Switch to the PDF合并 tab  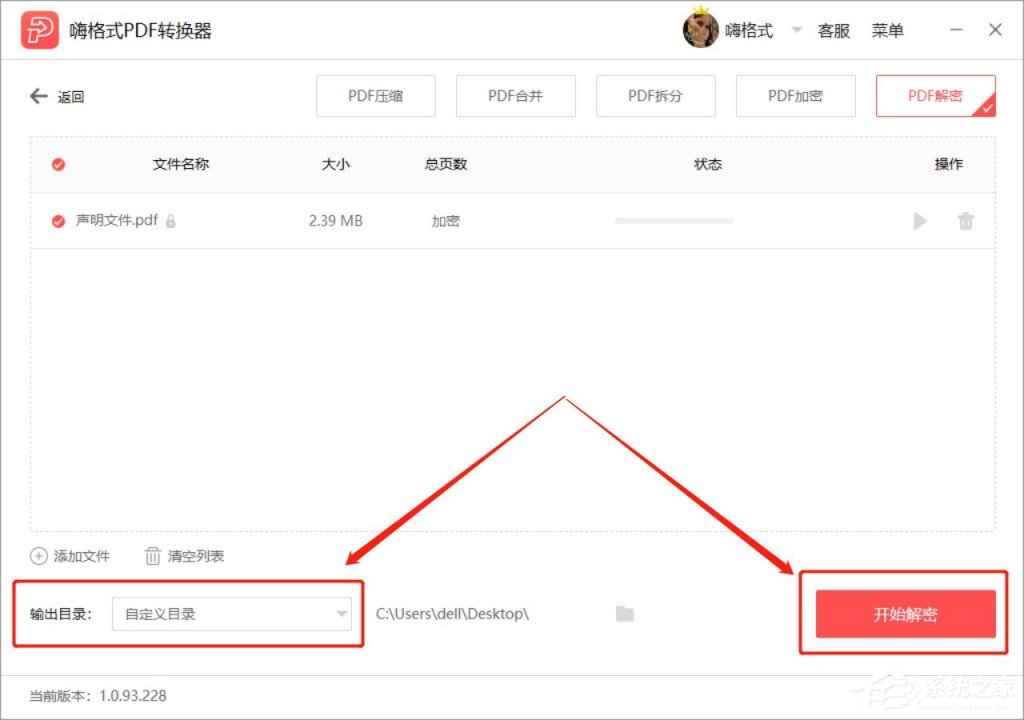pos(515,96)
